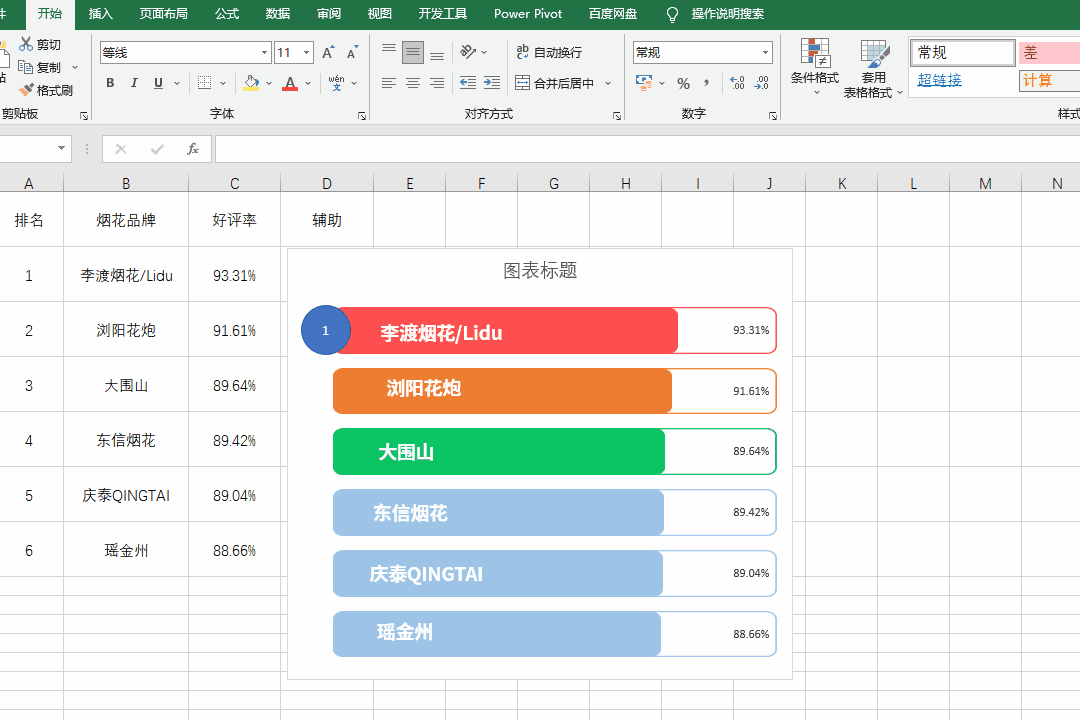
Task: Open the font name combo box dropdown
Action: [264, 52]
